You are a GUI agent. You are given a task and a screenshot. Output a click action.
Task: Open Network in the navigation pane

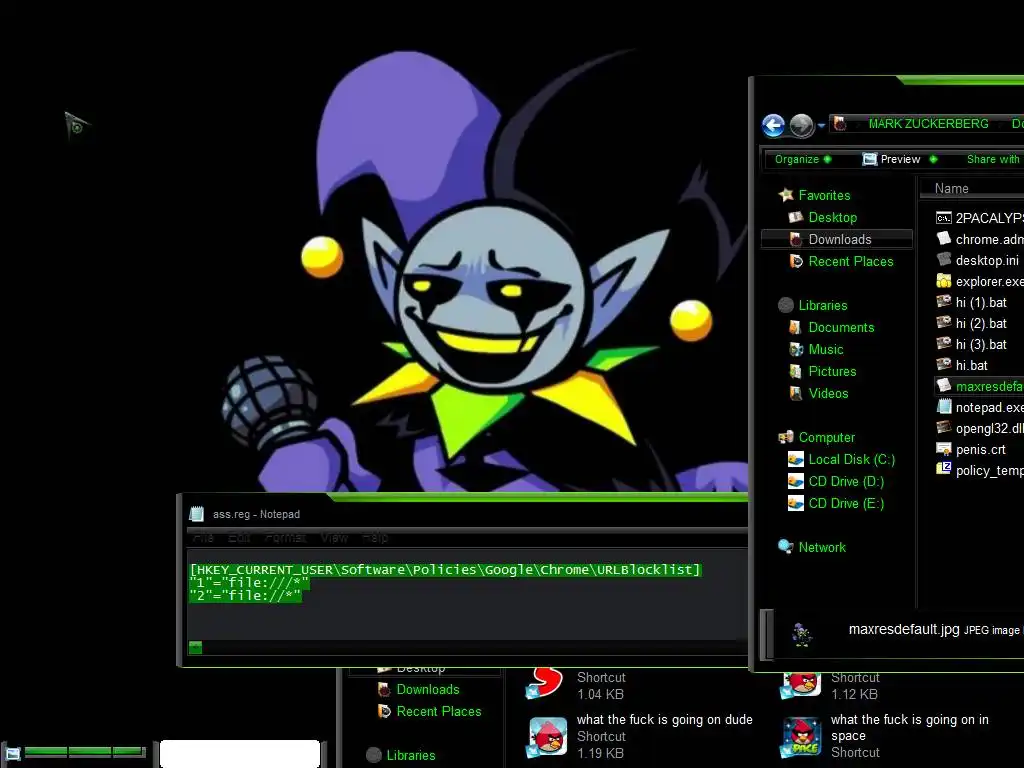click(822, 547)
